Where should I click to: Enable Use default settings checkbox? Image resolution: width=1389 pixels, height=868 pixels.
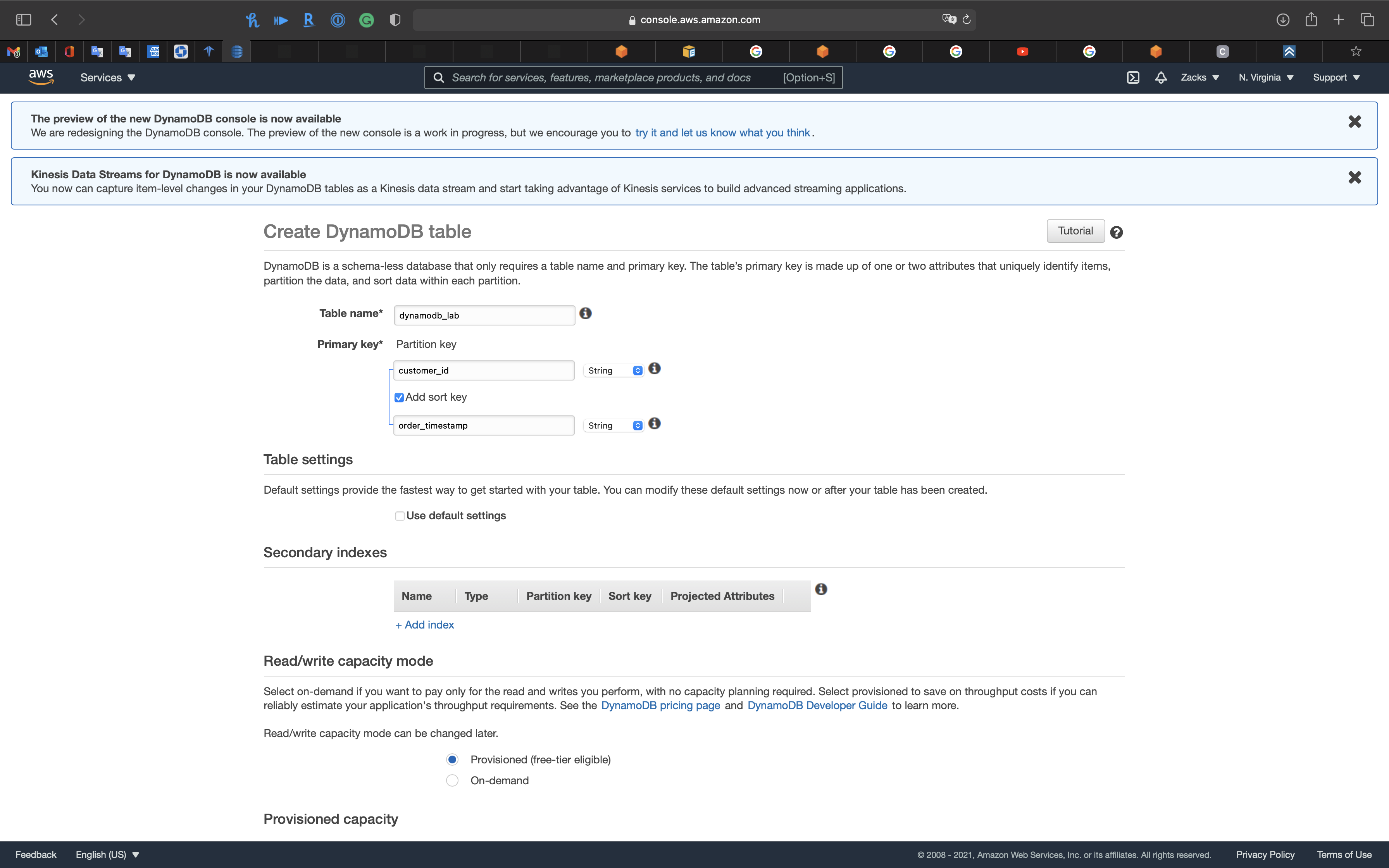(x=400, y=516)
